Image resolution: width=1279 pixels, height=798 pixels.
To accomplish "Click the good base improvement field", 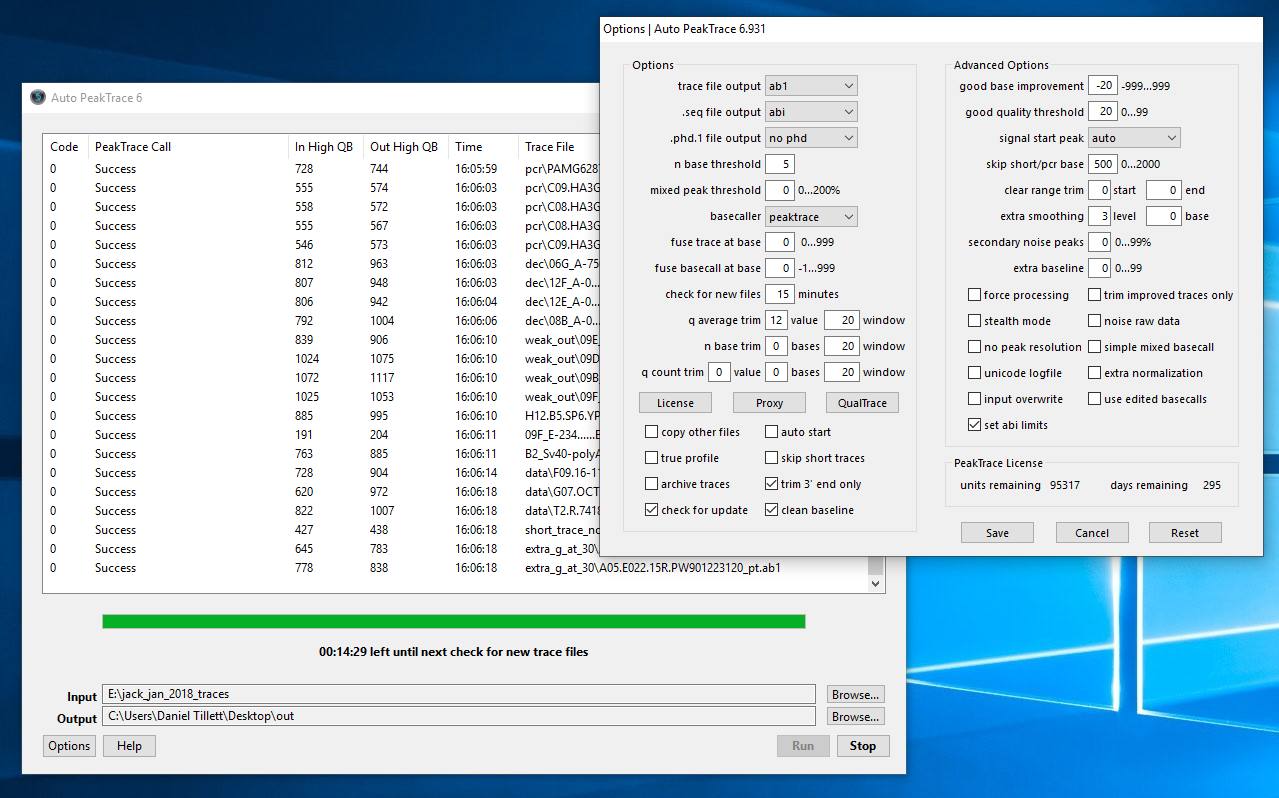I will [x=1103, y=86].
